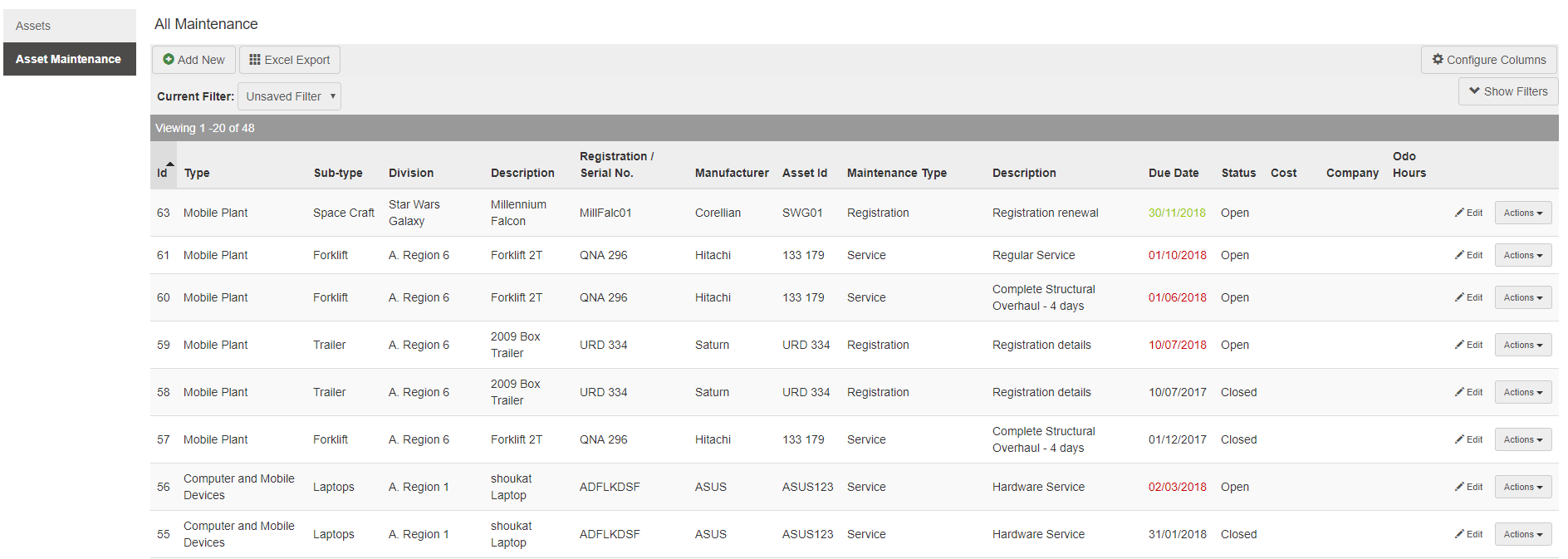This screenshot has height=559, width=1568.
Task: Sort by the Manufacturer column header
Action: point(731,173)
